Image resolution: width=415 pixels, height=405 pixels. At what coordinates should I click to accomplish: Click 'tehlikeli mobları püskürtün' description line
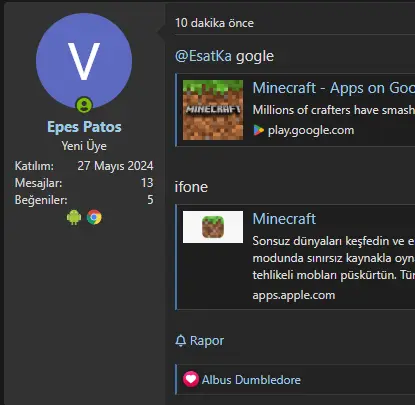click(334, 275)
